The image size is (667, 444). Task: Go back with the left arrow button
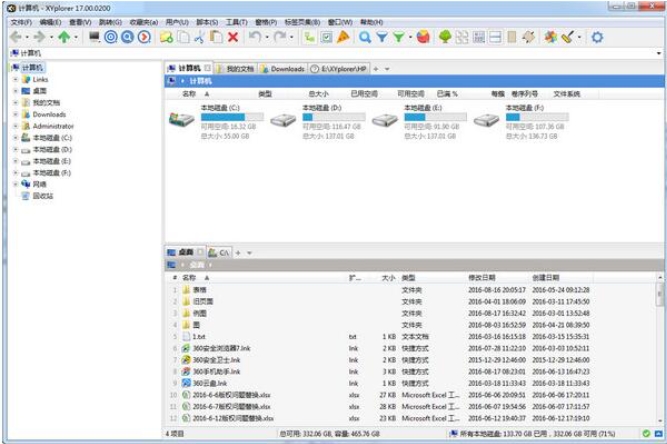[x=15, y=37]
